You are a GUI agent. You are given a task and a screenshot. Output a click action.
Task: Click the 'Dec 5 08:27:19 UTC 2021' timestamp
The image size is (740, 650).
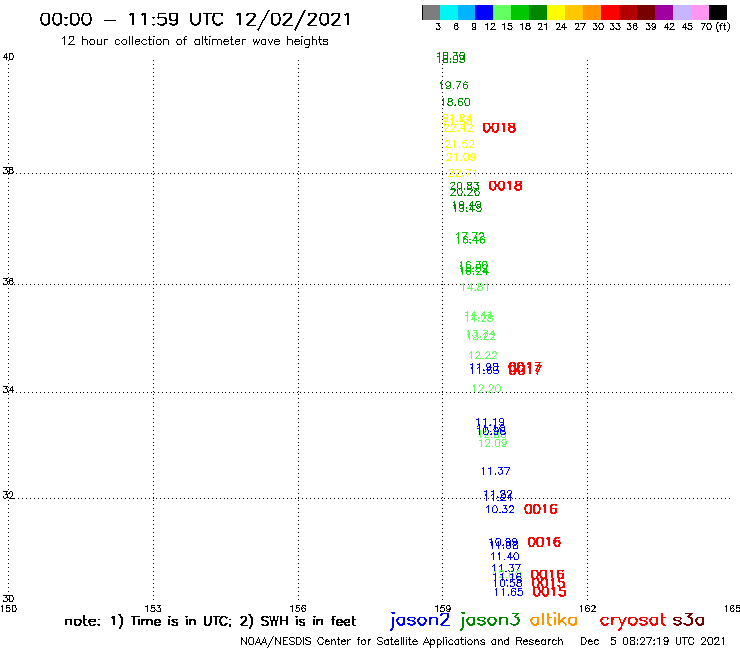coord(653,641)
